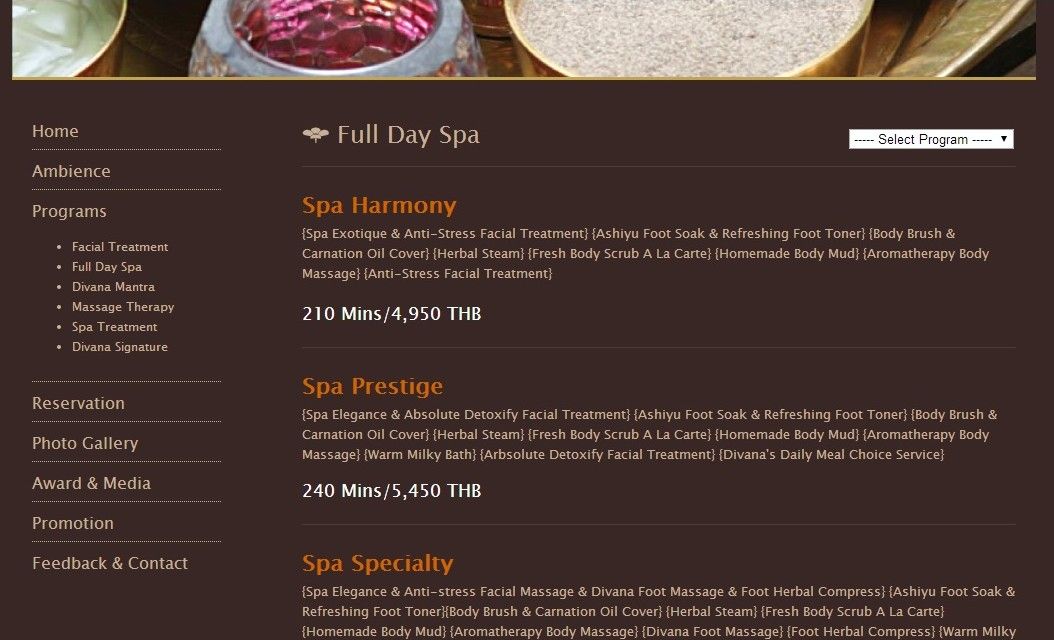This screenshot has height=640, width=1054.
Task: Go to the Ambience page
Action: 71,171
